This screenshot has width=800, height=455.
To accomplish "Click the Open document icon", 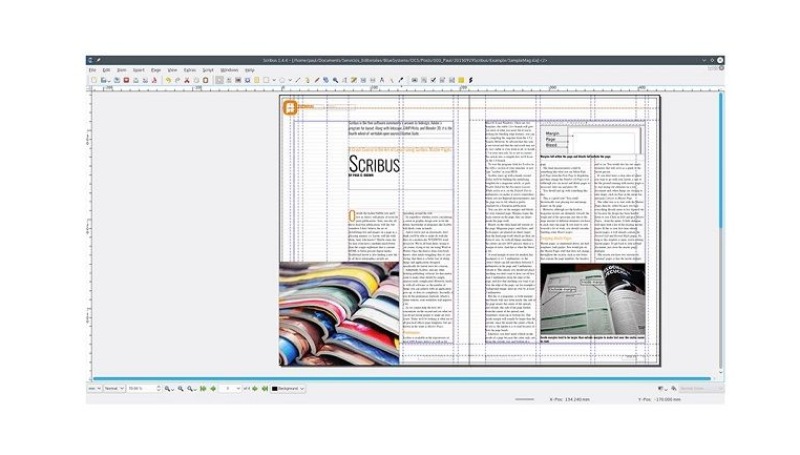I will point(103,80).
